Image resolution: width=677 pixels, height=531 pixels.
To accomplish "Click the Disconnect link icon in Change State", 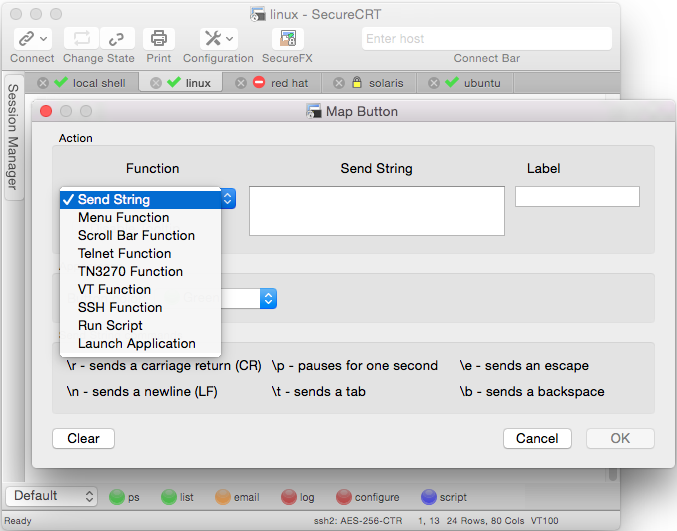I will coord(117,39).
